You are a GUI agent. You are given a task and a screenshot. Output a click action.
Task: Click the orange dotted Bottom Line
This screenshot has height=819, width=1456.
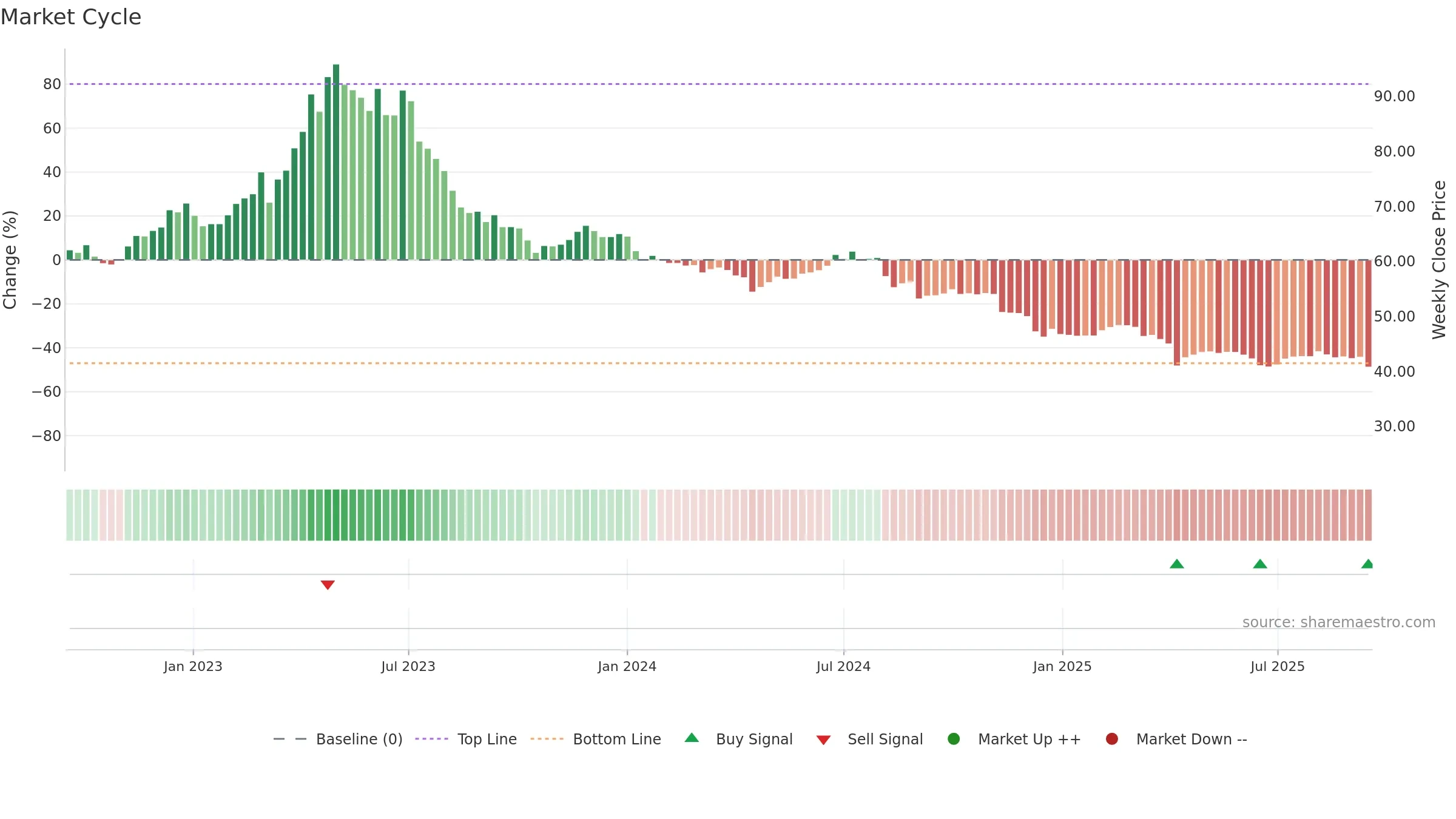[x=719, y=363]
